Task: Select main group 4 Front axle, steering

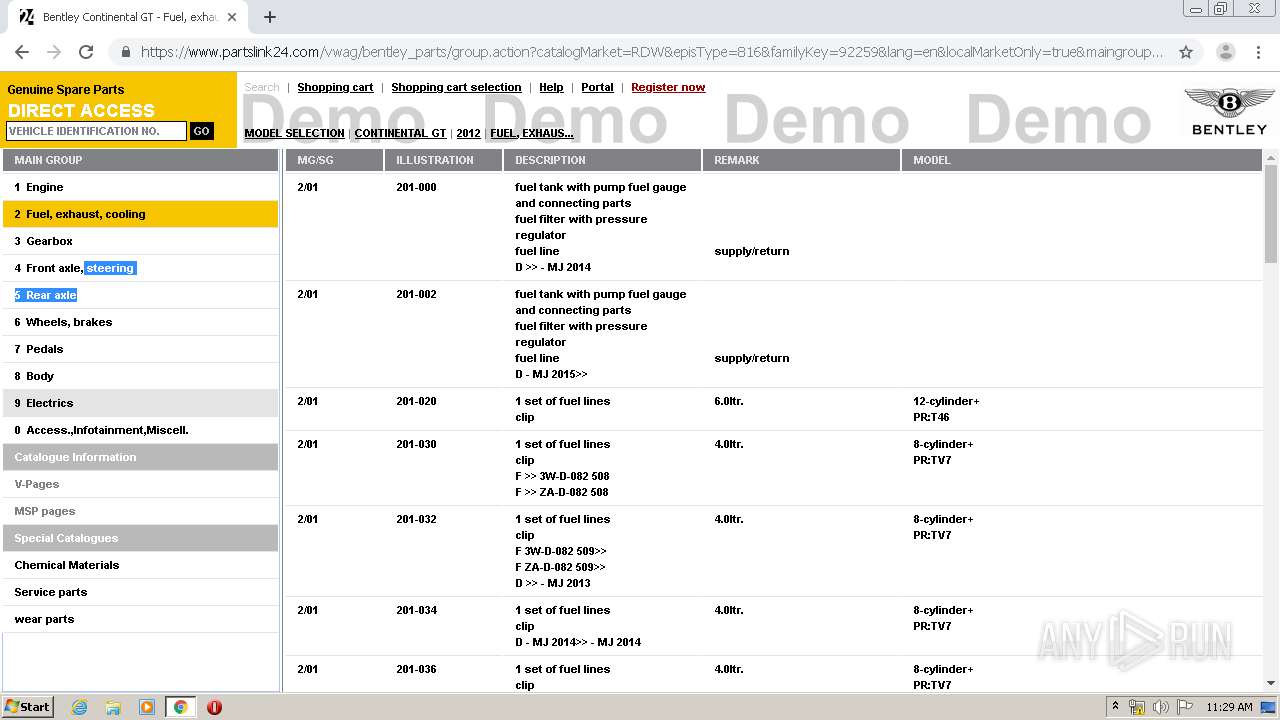Action: [140, 268]
